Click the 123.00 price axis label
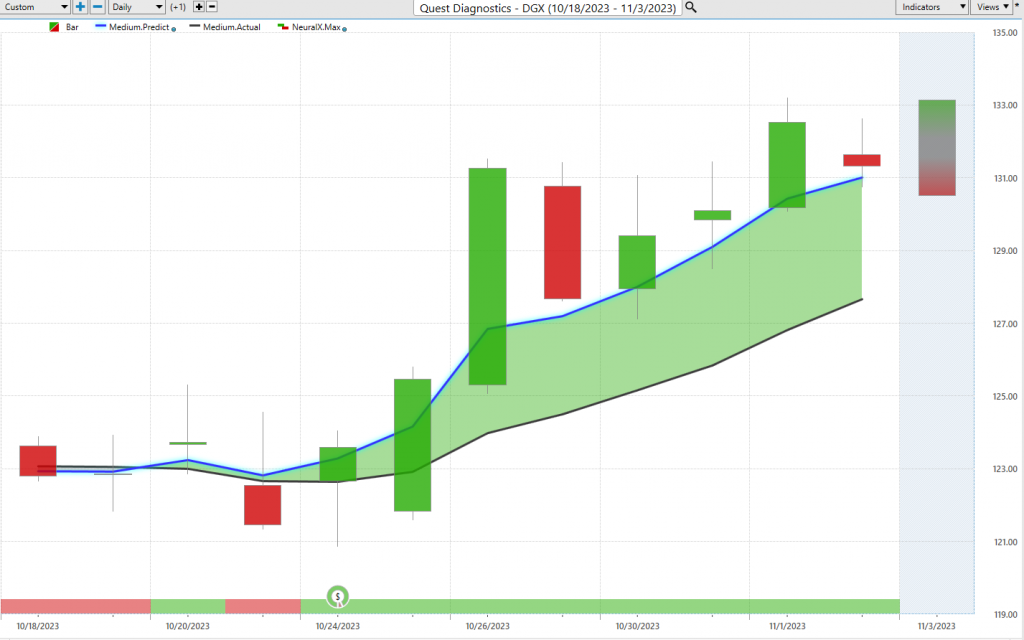This screenshot has width=1024, height=640. pyautogui.click(x=1005, y=469)
